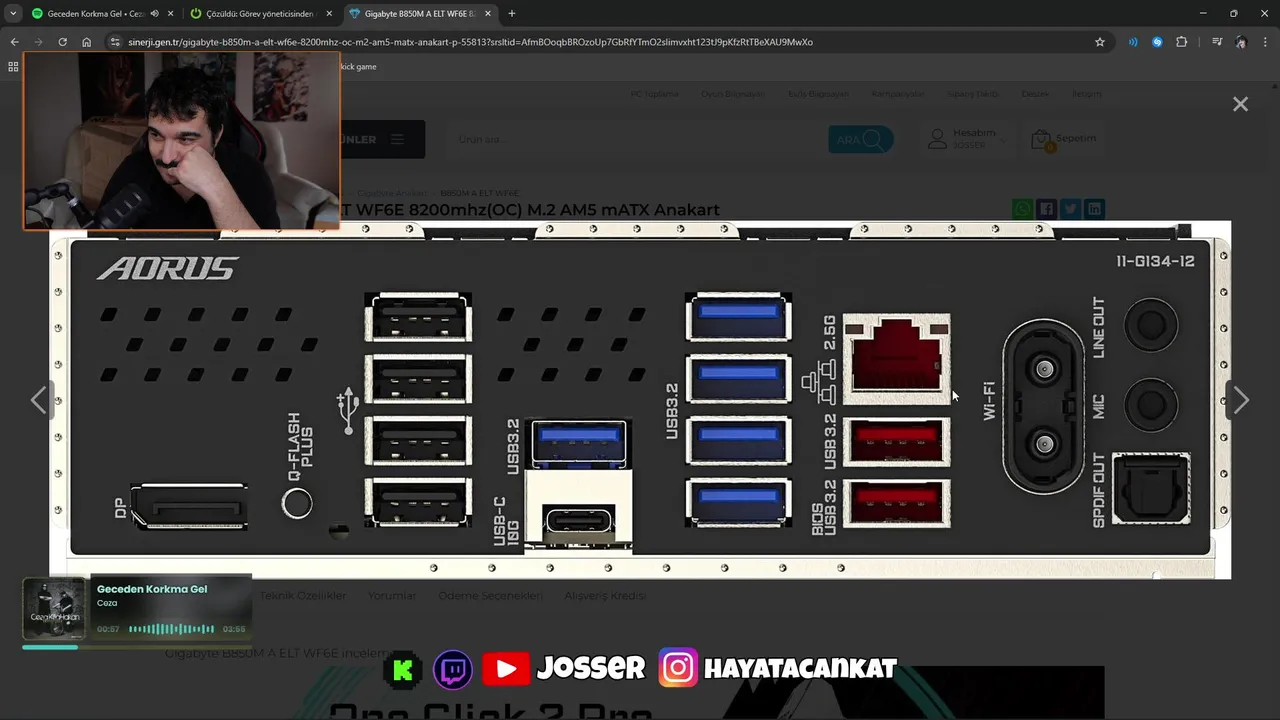Open the Teknik Özellikler tab
The image size is (1280, 720).
click(303, 595)
